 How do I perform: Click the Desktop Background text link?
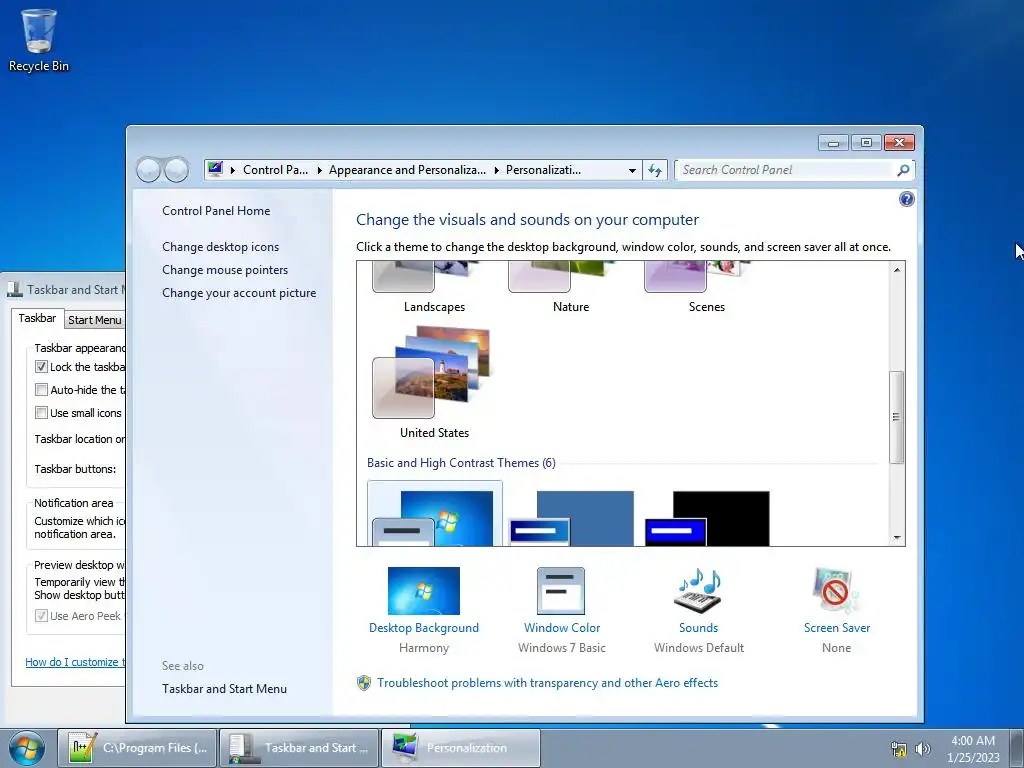tap(424, 628)
